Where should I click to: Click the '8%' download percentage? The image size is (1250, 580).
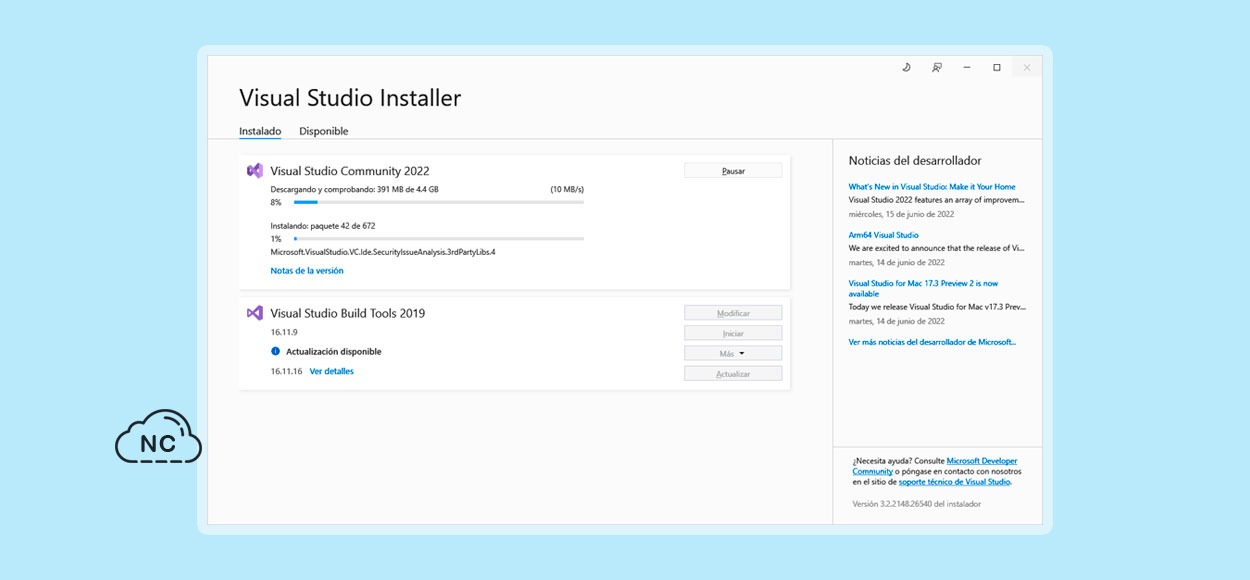(277, 202)
